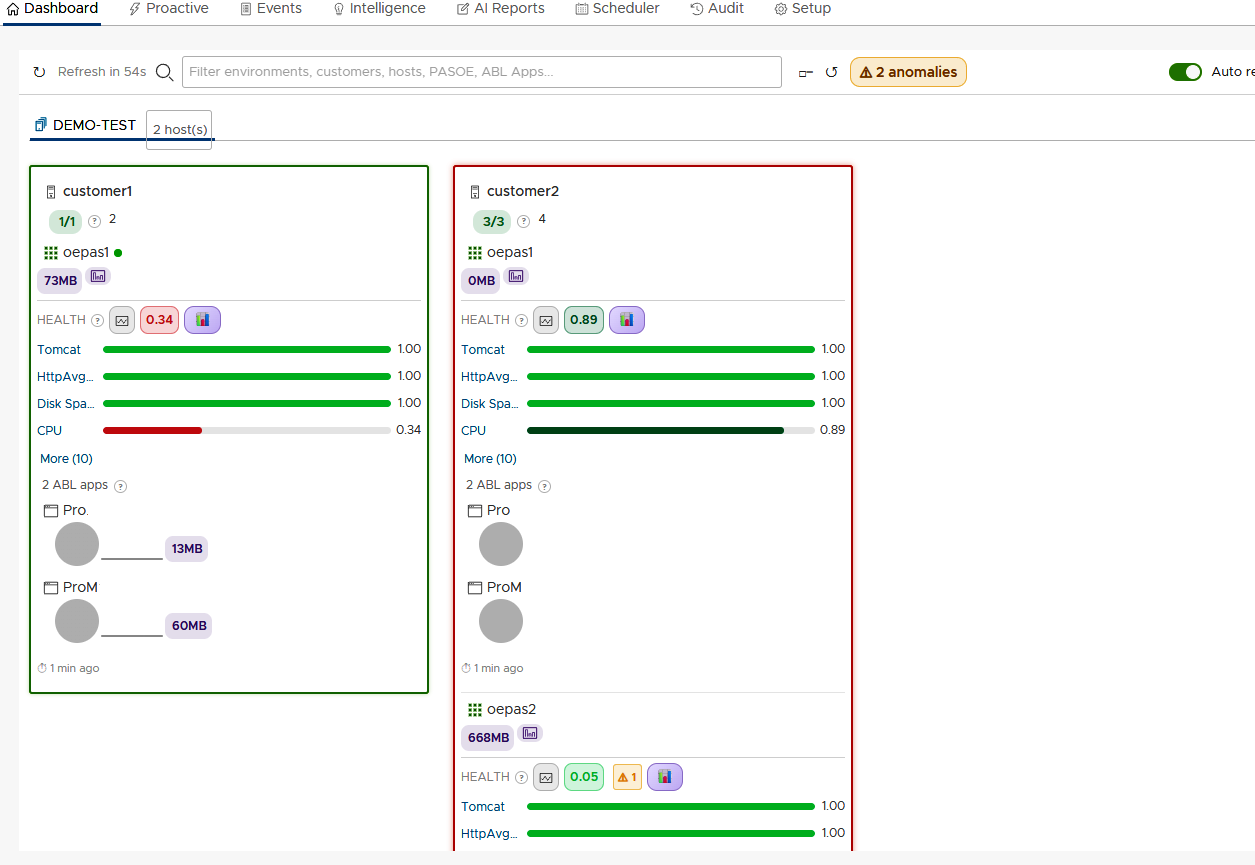The width and height of the screenshot is (1255, 865).
Task: Click the refresh icon beside Refresh countdown
Action: [39, 72]
